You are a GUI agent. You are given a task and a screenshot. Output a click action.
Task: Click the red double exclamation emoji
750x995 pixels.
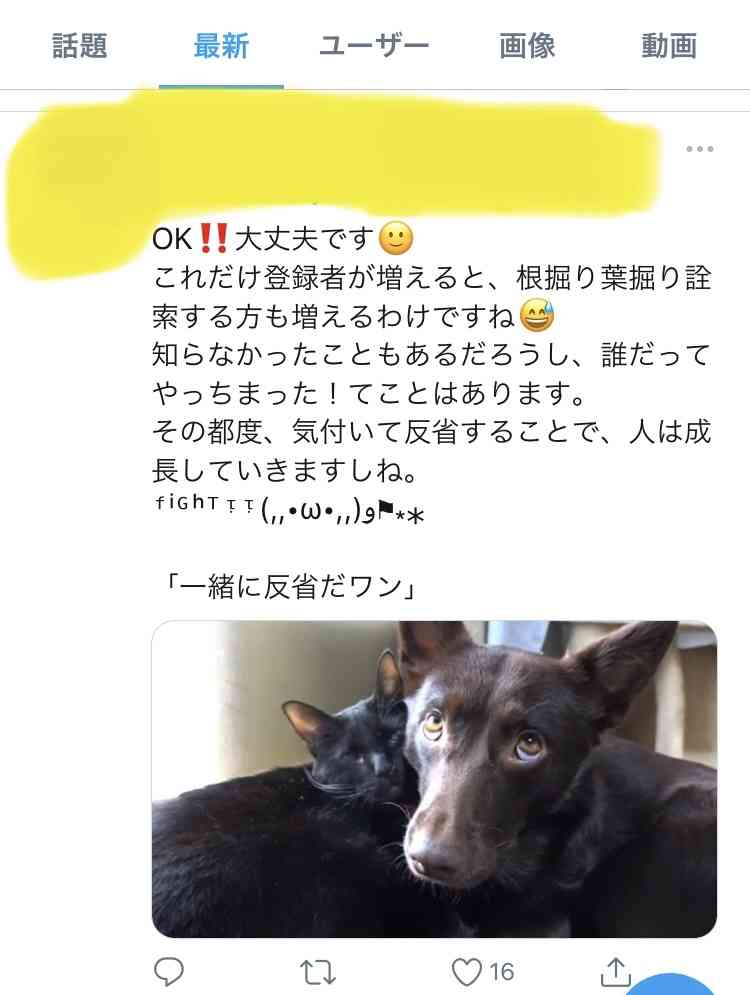coord(214,239)
